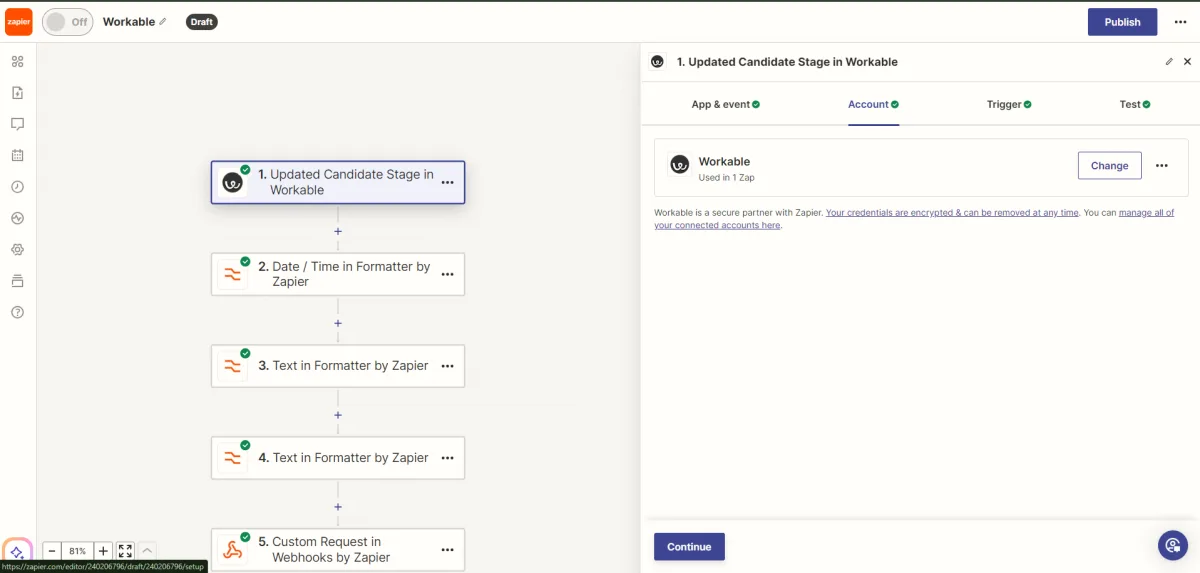The width and height of the screenshot is (1200, 573).
Task: Add a step after step 1
Action: coord(338,231)
